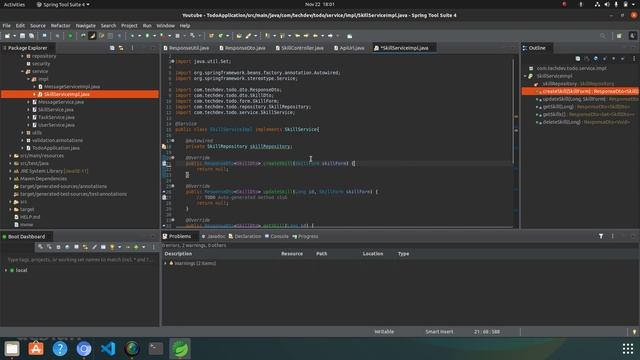Click the Description column header
The image size is (640, 360).
178,253
